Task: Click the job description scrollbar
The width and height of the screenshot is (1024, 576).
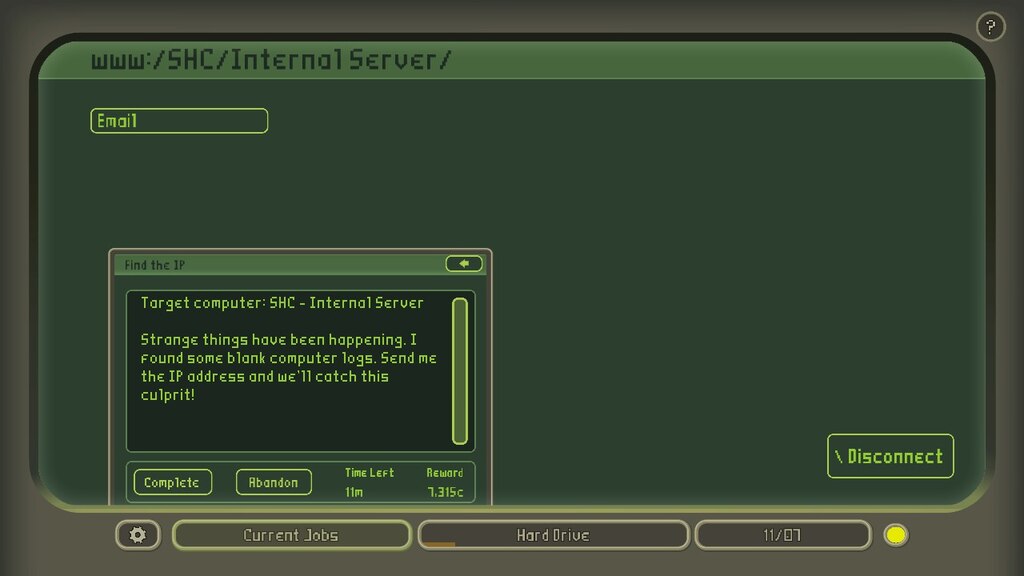Action: tap(460, 371)
